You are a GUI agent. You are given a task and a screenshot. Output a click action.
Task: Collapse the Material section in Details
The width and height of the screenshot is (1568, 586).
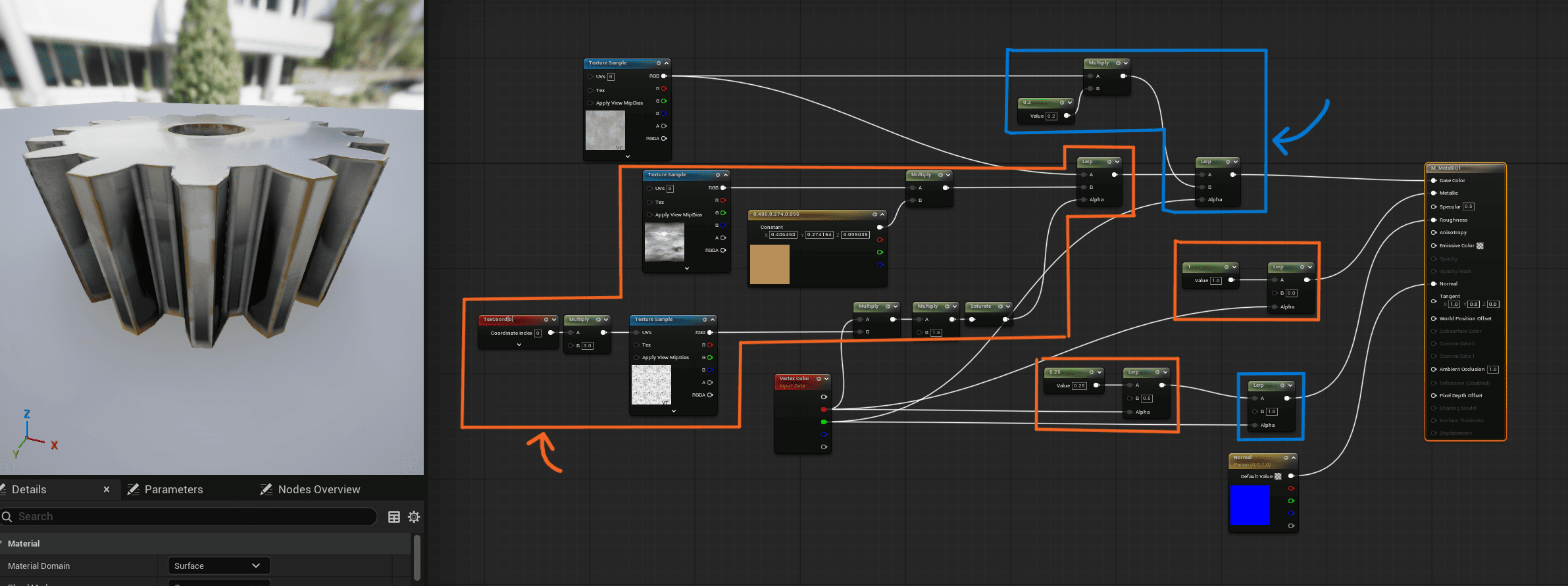pos(3,543)
